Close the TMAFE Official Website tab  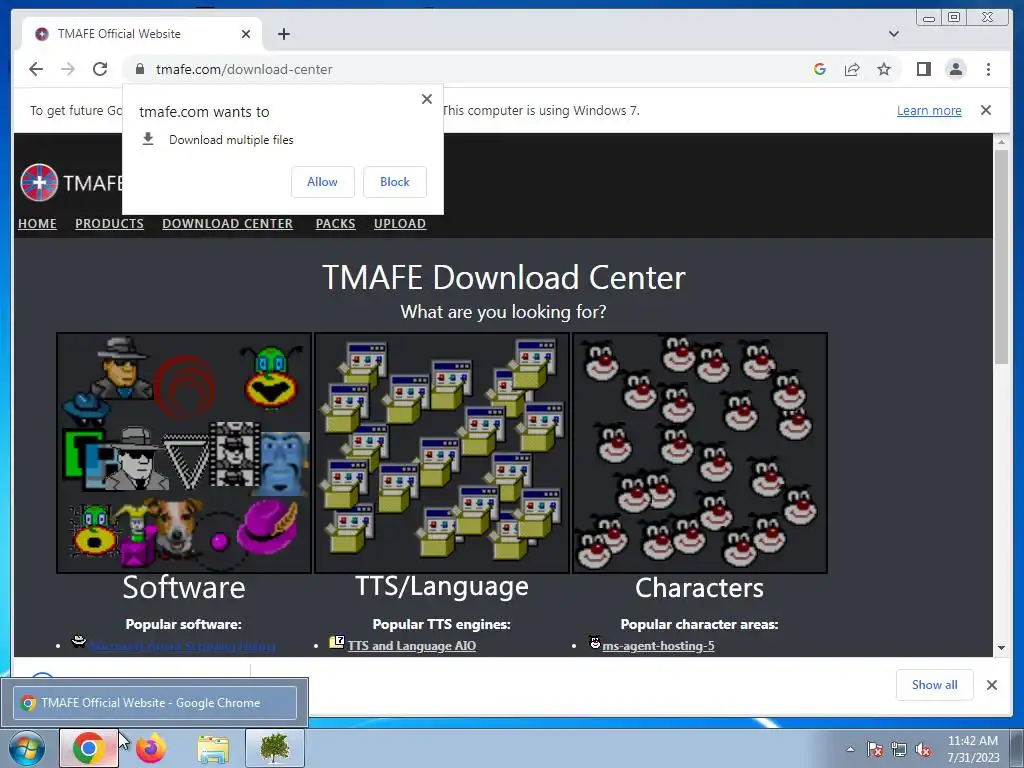(246, 34)
